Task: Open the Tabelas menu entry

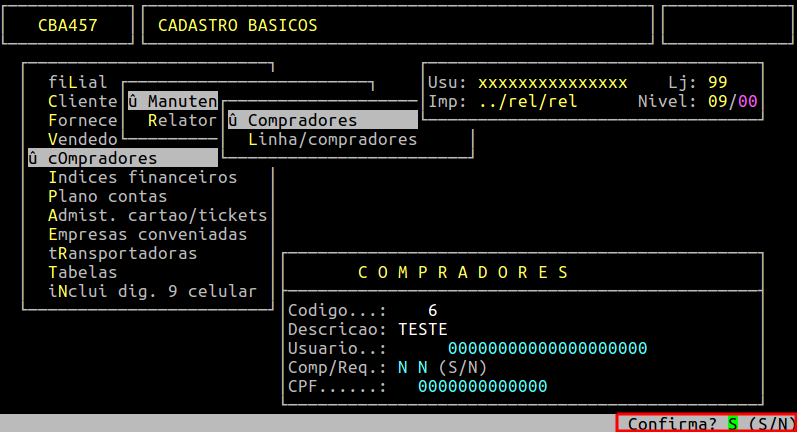Action: tap(83, 272)
